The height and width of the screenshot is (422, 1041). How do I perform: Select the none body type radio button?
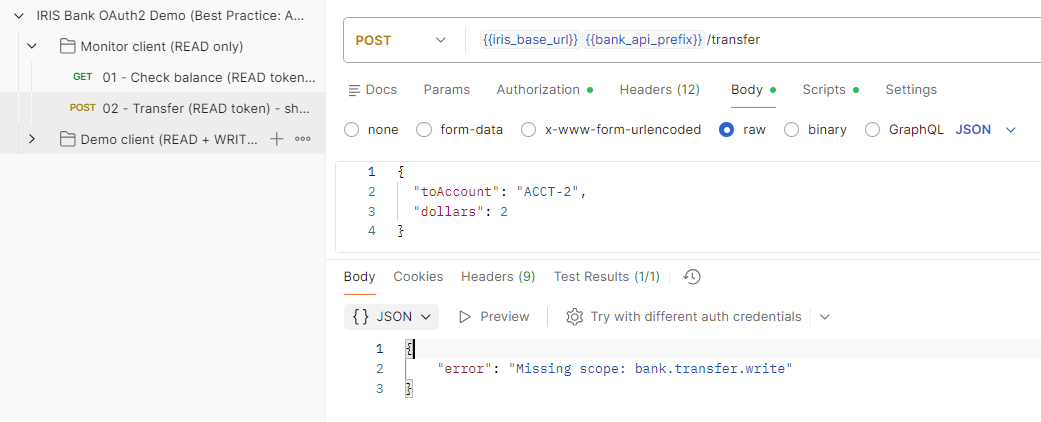pyautogui.click(x=351, y=130)
